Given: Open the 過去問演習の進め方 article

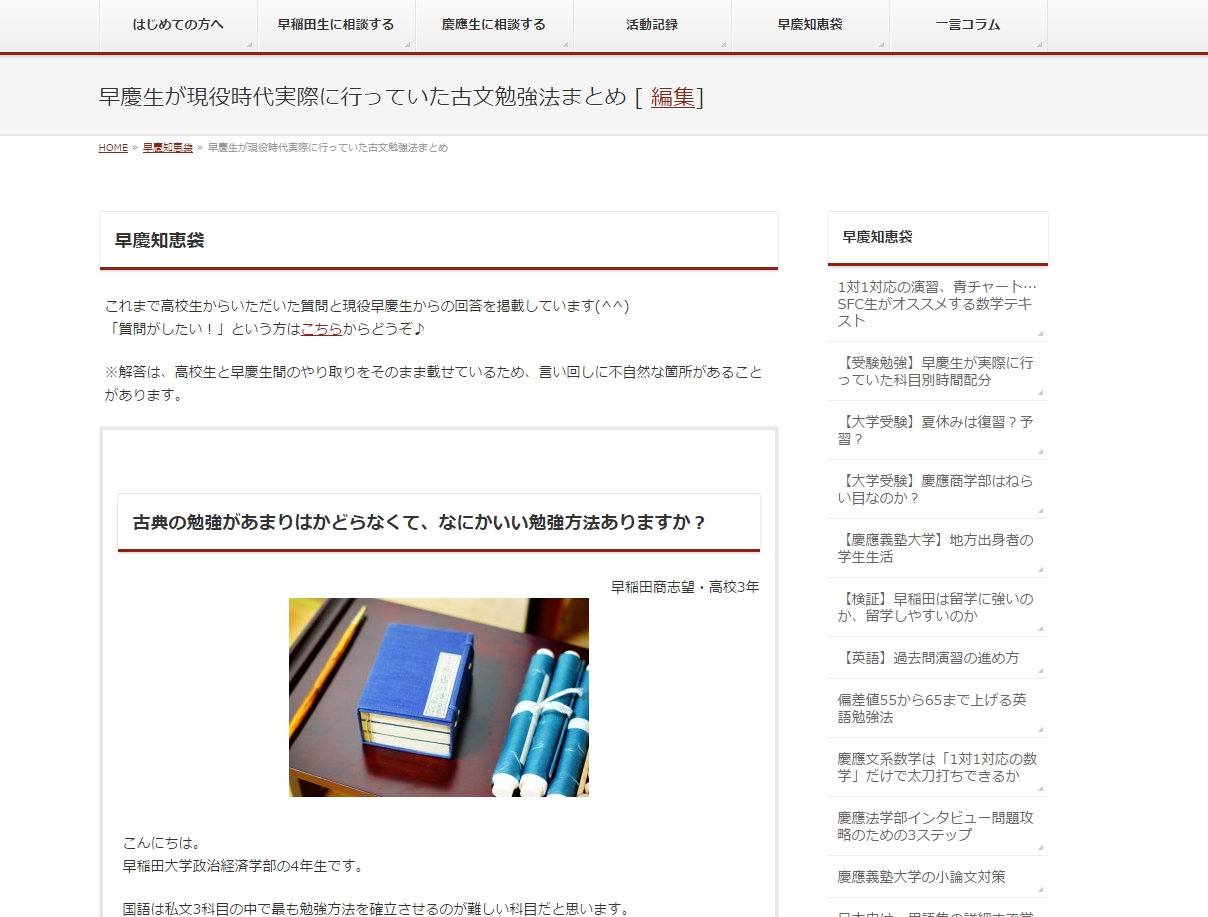Looking at the screenshot, I should pos(938,658).
